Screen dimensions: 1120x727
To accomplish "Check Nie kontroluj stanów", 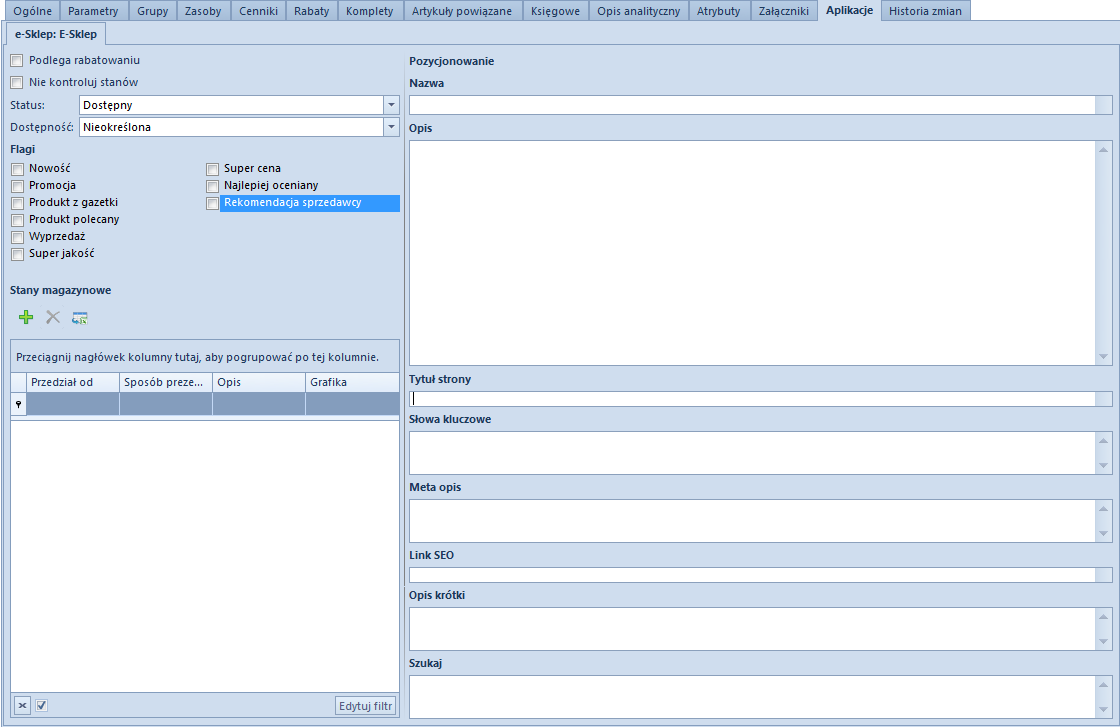I will pyautogui.click(x=17, y=82).
